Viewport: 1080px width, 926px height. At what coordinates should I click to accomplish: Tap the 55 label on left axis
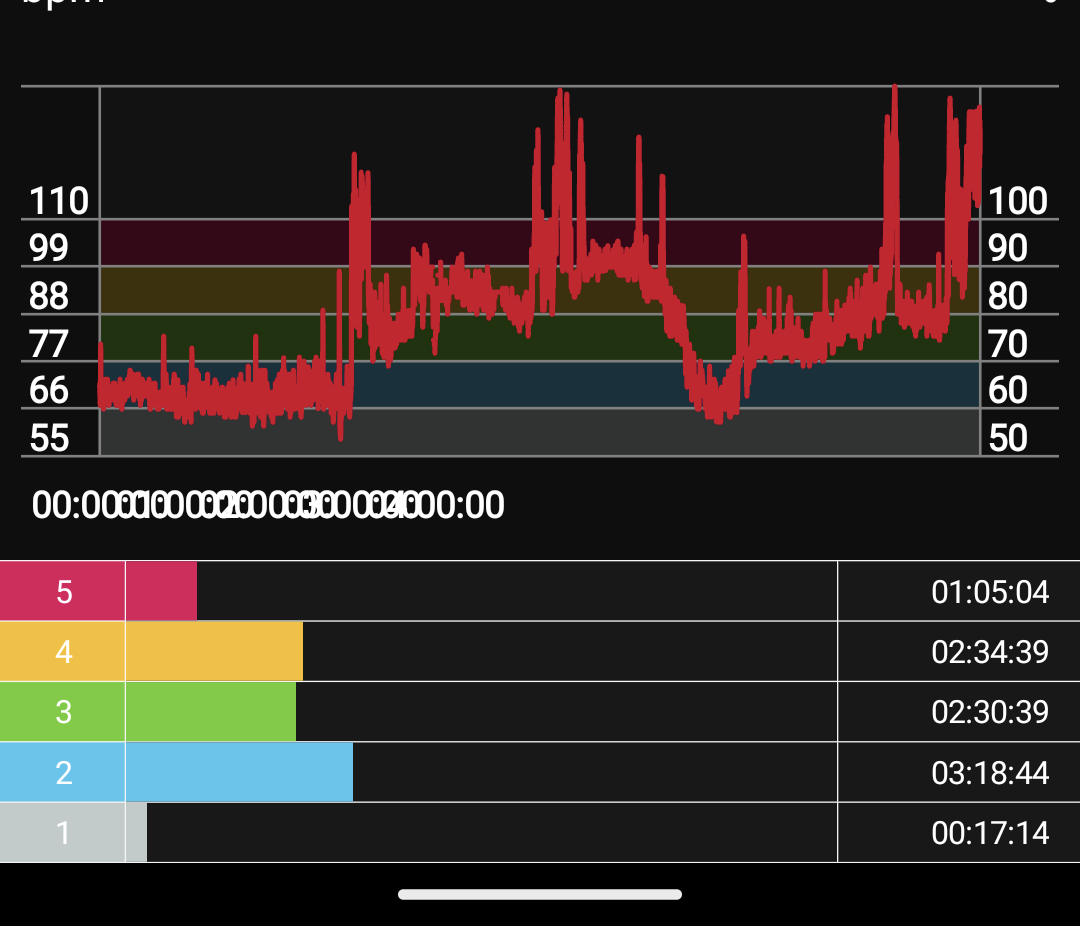click(49, 438)
